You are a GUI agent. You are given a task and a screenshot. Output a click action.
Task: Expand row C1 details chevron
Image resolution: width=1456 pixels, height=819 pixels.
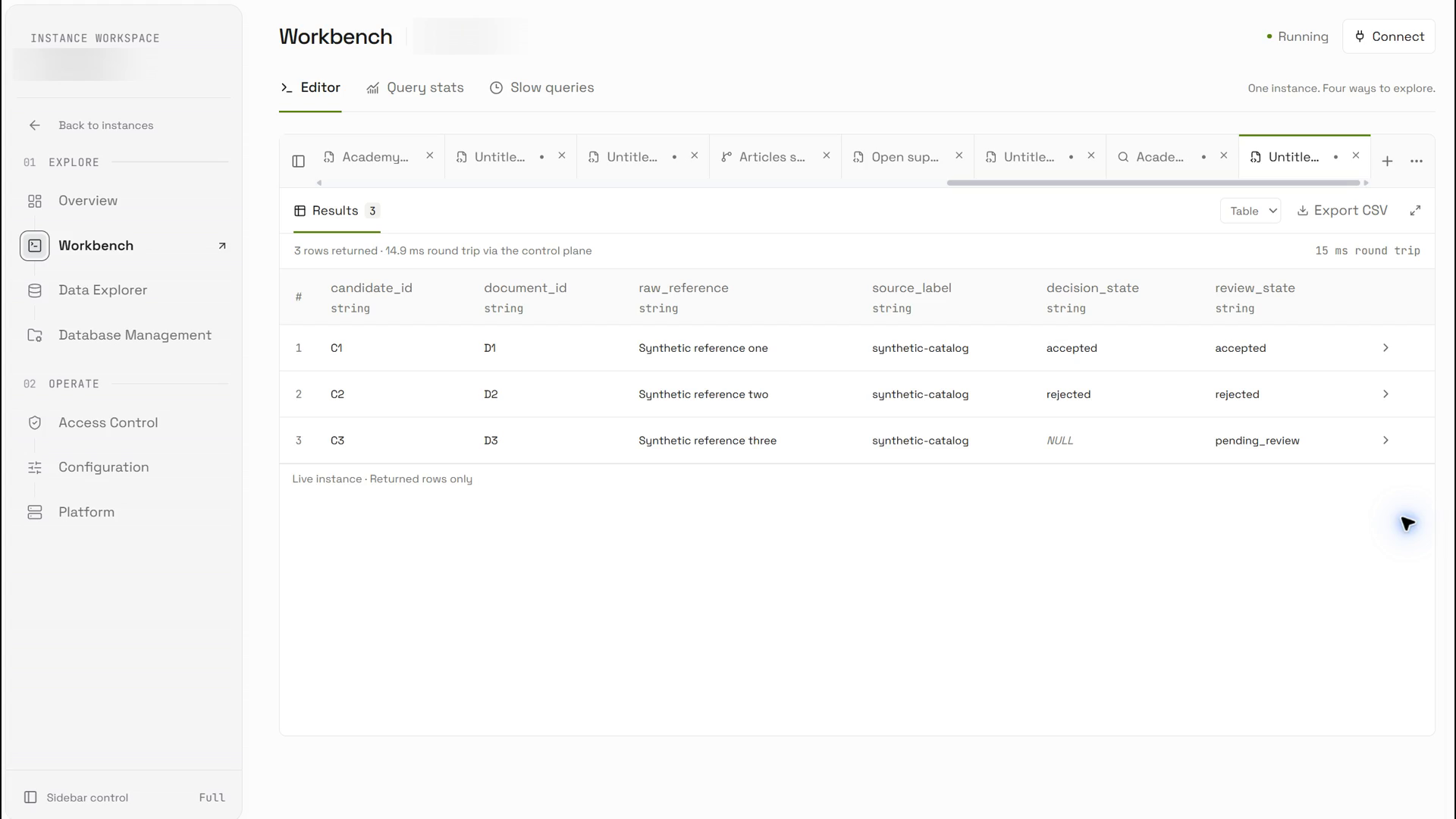pyautogui.click(x=1385, y=348)
